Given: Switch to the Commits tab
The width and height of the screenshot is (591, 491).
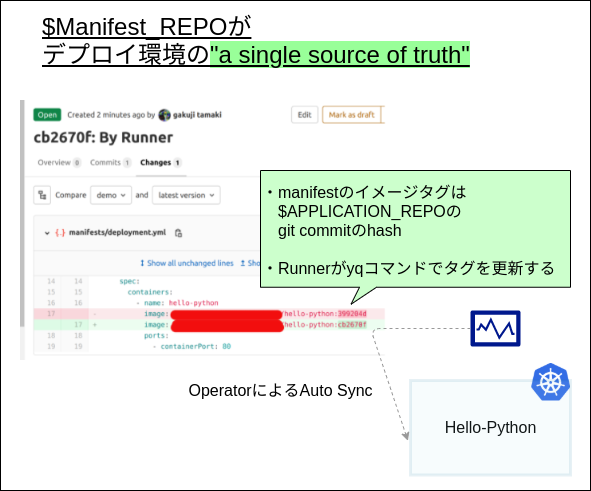Looking at the screenshot, I should point(110,162).
